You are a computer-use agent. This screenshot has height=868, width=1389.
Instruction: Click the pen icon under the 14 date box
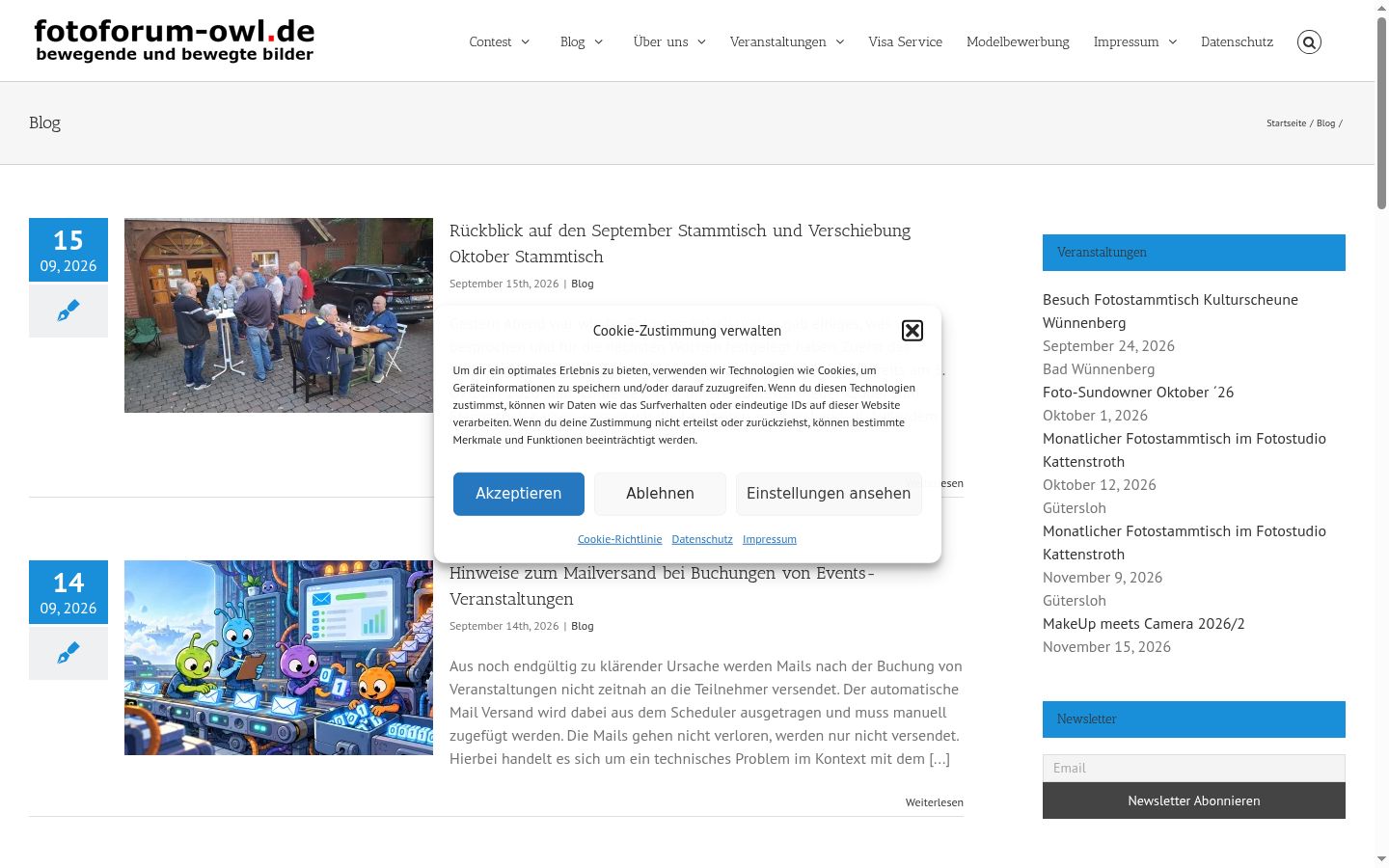tap(68, 653)
